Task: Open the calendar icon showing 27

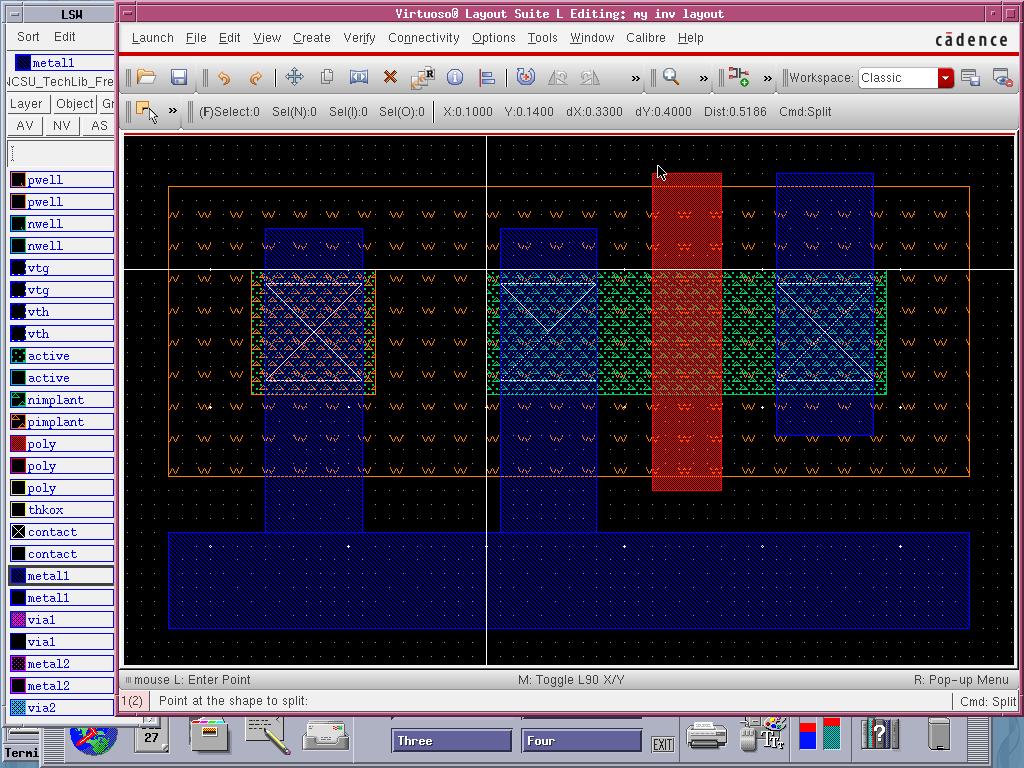Action: click(x=152, y=734)
